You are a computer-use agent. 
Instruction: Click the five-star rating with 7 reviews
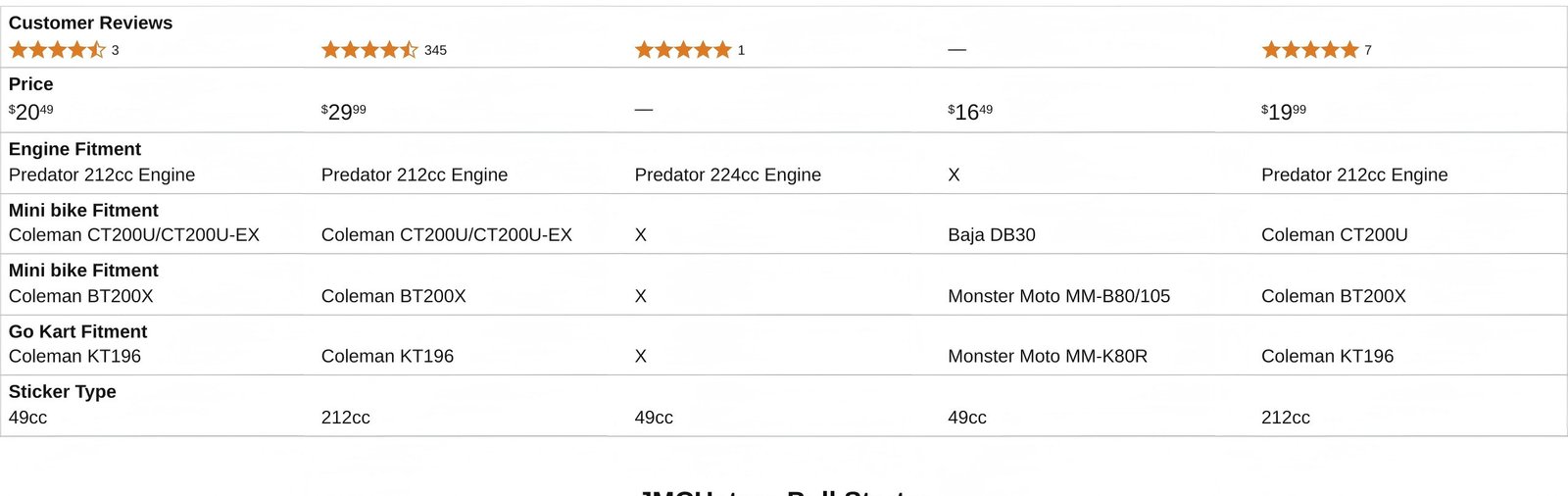(x=1309, y=50)
